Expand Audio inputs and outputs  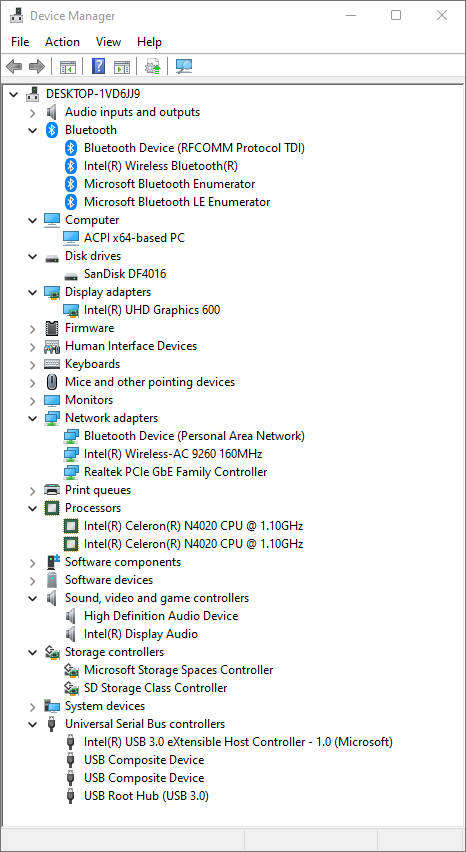point(33,112)
